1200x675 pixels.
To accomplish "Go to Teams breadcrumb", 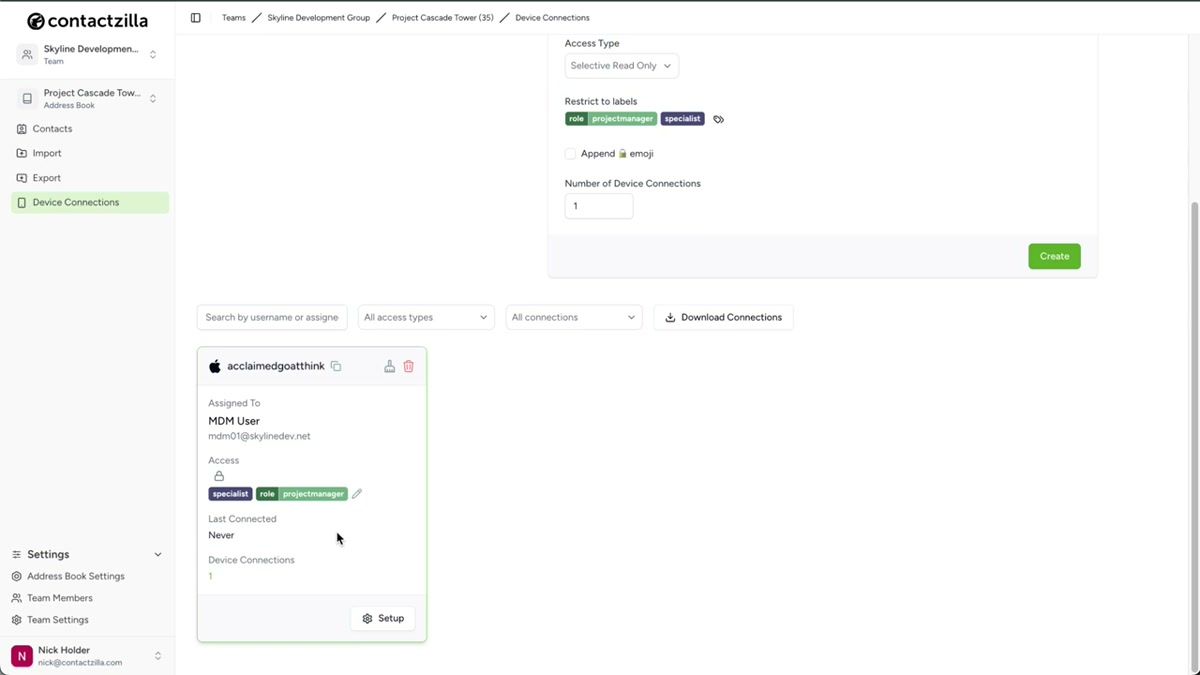I will coord(234,18).
